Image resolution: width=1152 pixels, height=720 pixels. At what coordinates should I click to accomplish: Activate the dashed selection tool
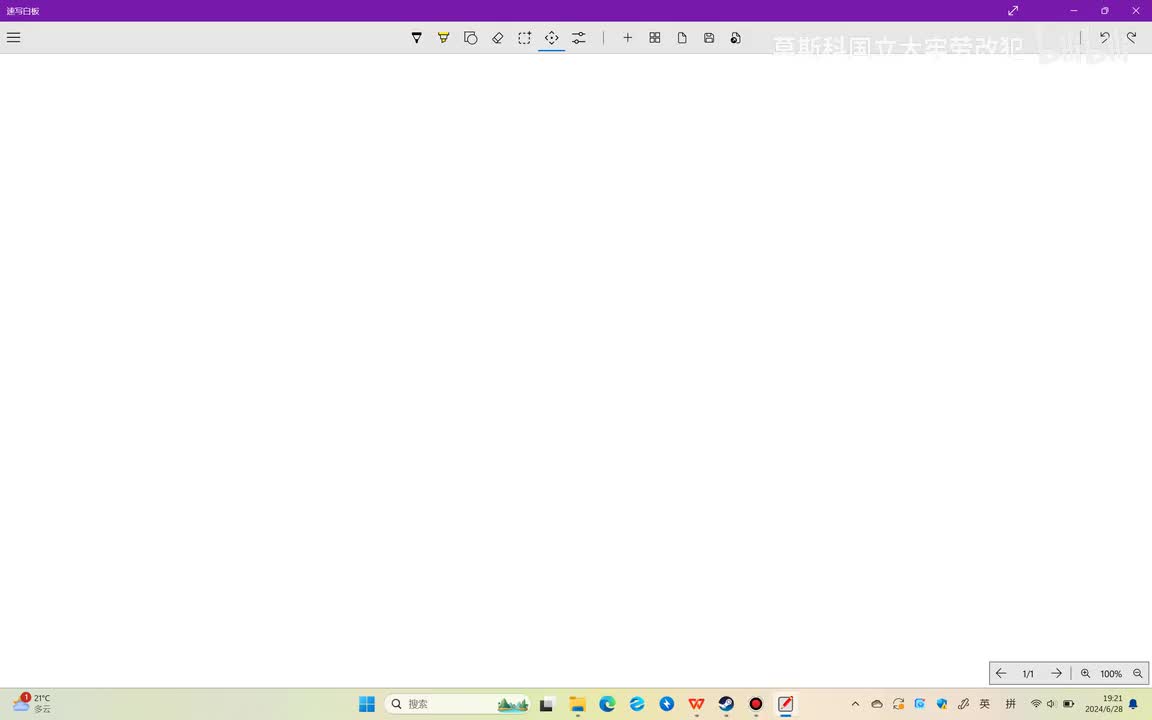[x=525, y=37]
